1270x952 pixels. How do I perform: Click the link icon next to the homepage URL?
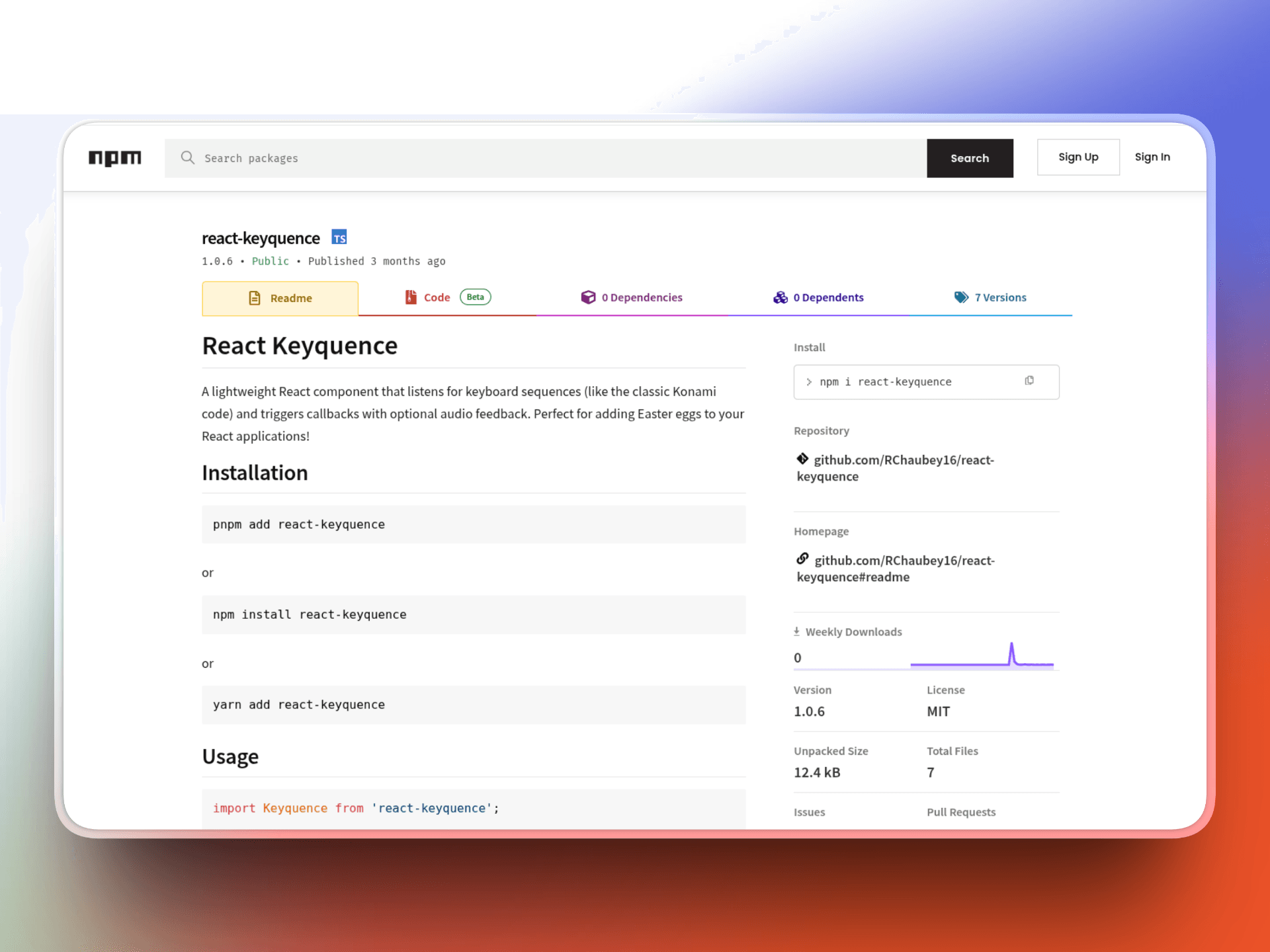tap(802, 559)
